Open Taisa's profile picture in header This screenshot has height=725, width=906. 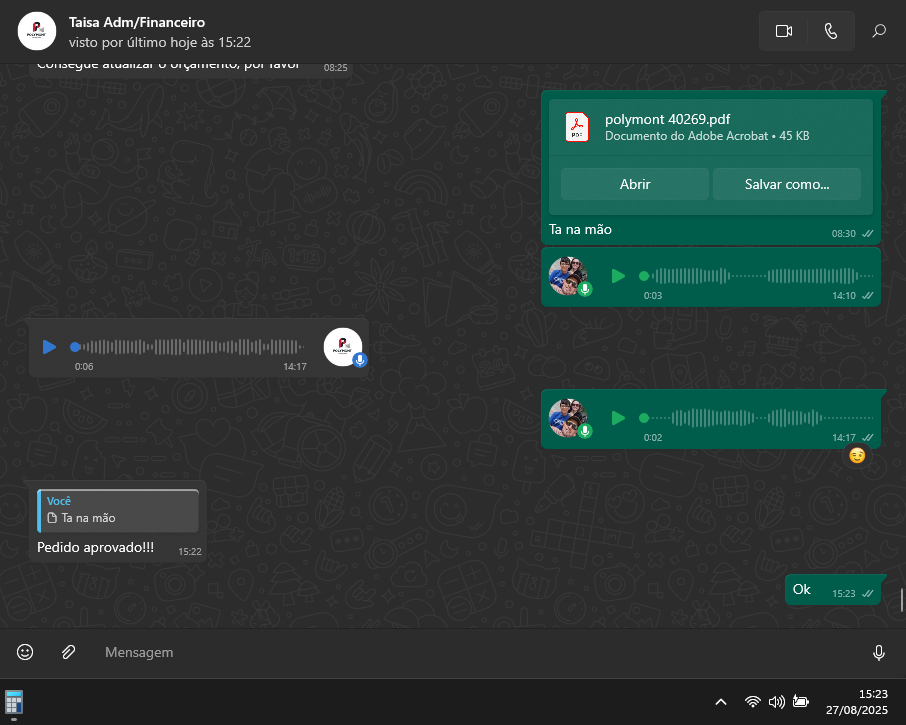[x=37, y=31]
